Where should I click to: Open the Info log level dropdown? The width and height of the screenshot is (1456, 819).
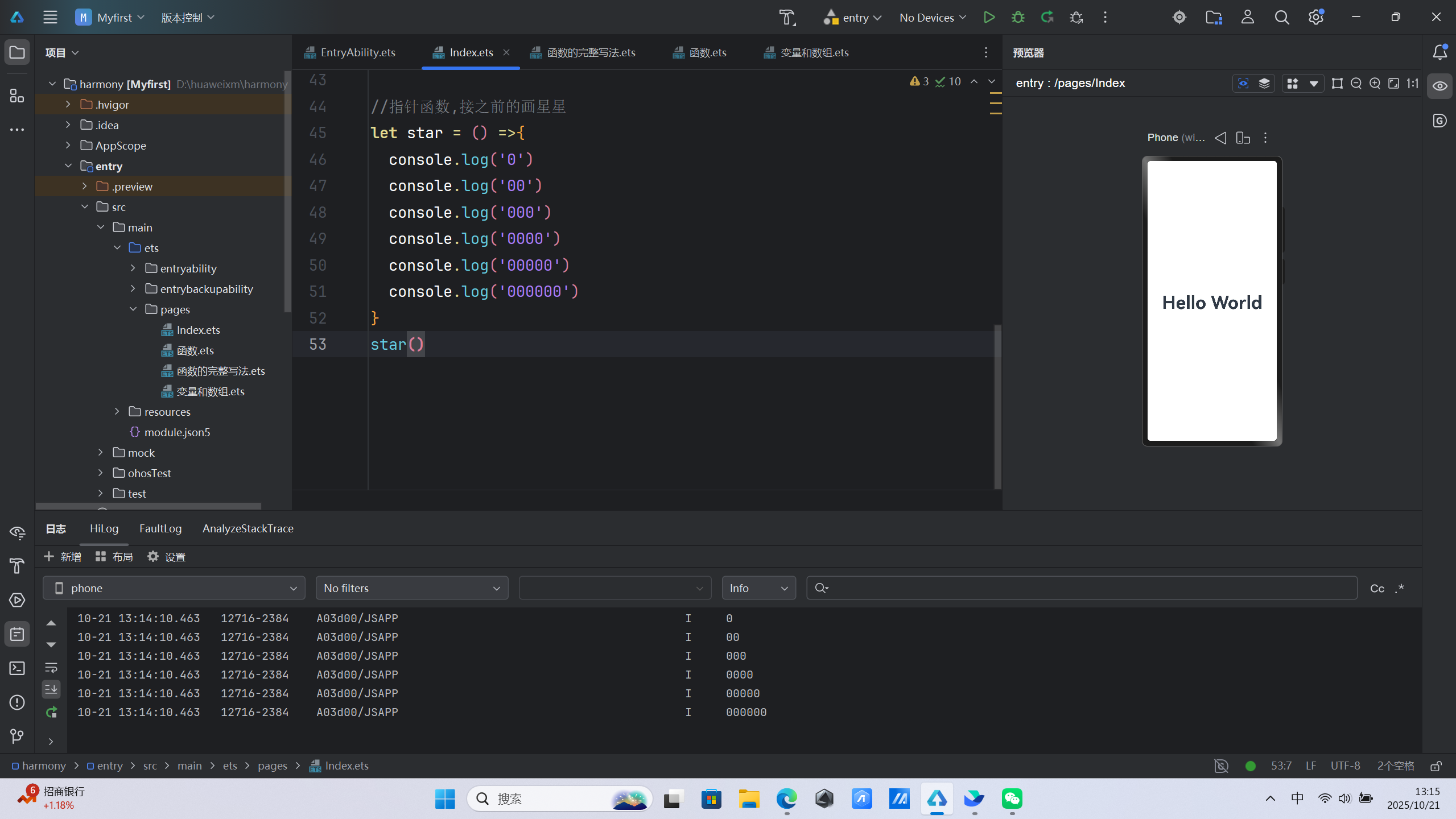coord(758,589)
